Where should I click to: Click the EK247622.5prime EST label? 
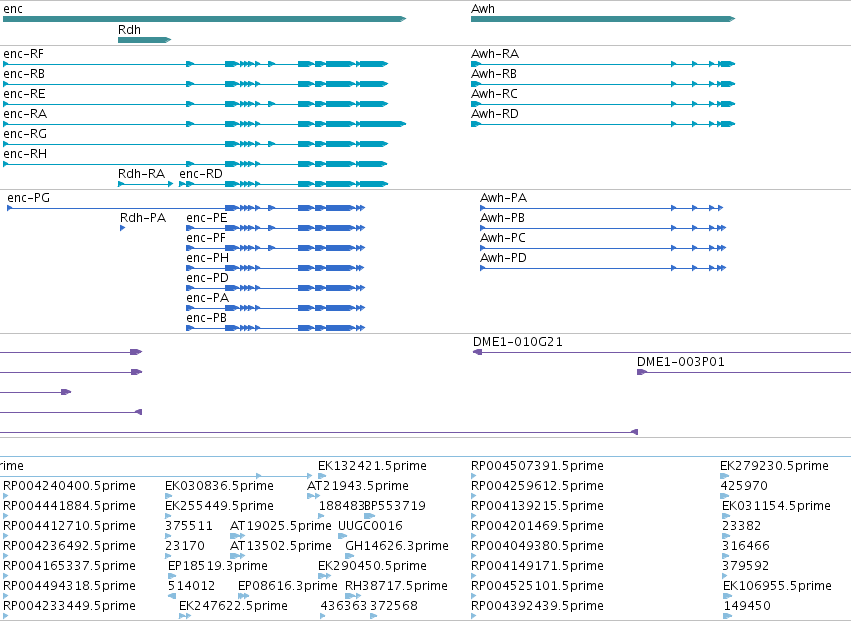tap(233, 606)
